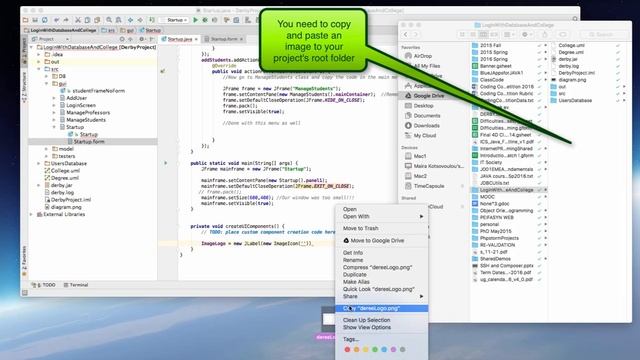640x360 pixels.
Task: Select LoginScreen in project tree
Action: (78, 105)
